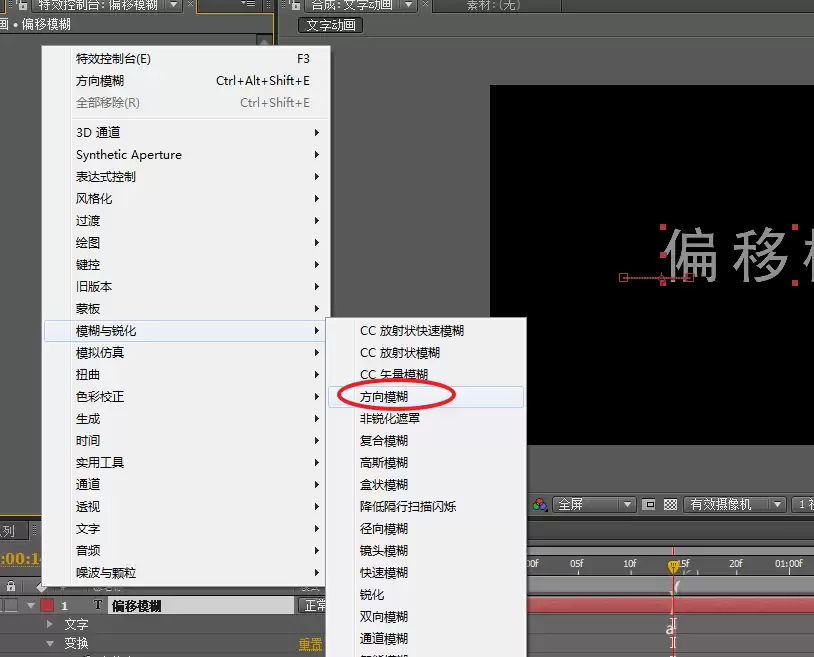Collapse layer 1 using its twirl arrow

[x=31, y=606]
